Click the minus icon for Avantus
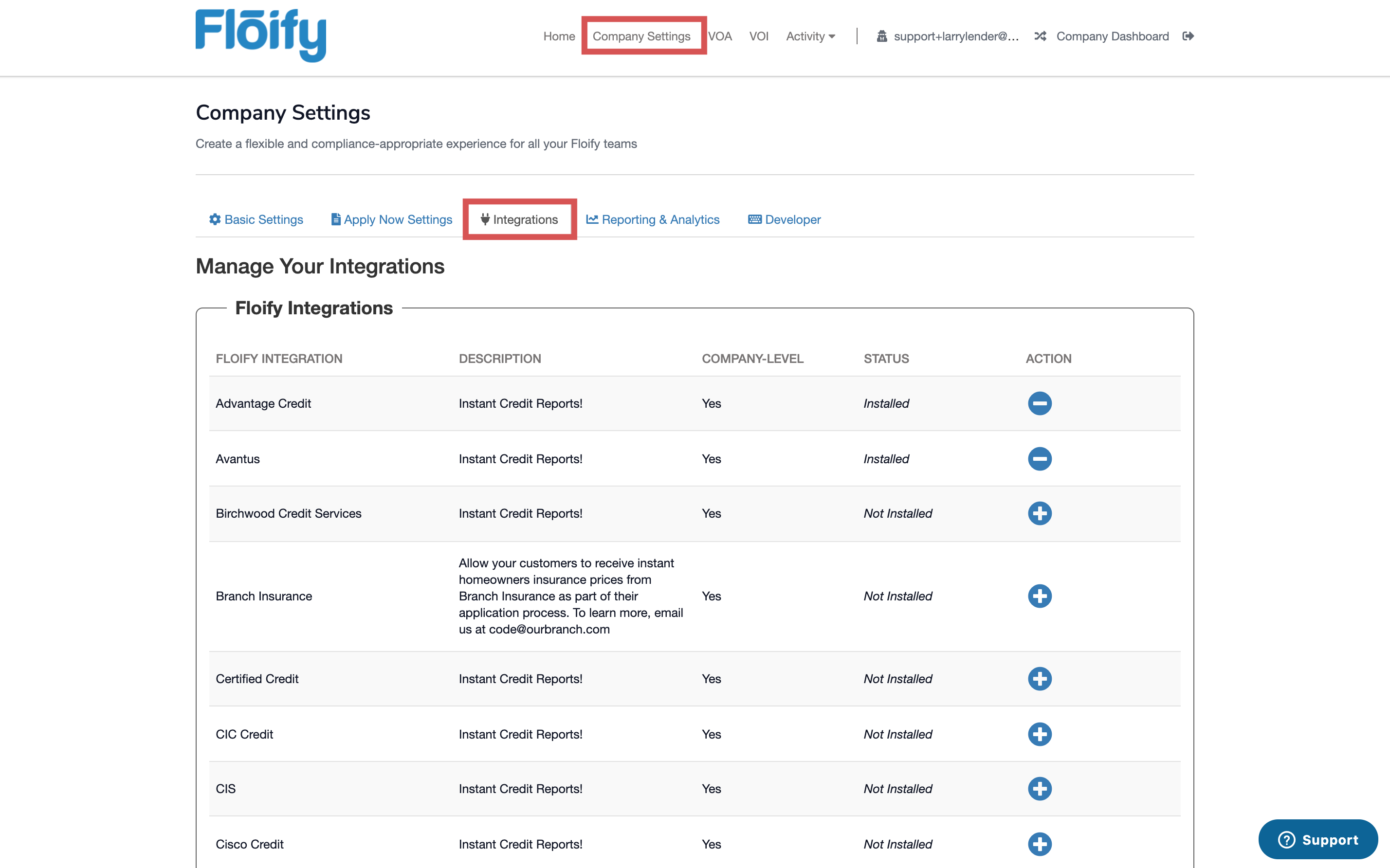The image size is (1390, 868). (x=1039, y=459)
